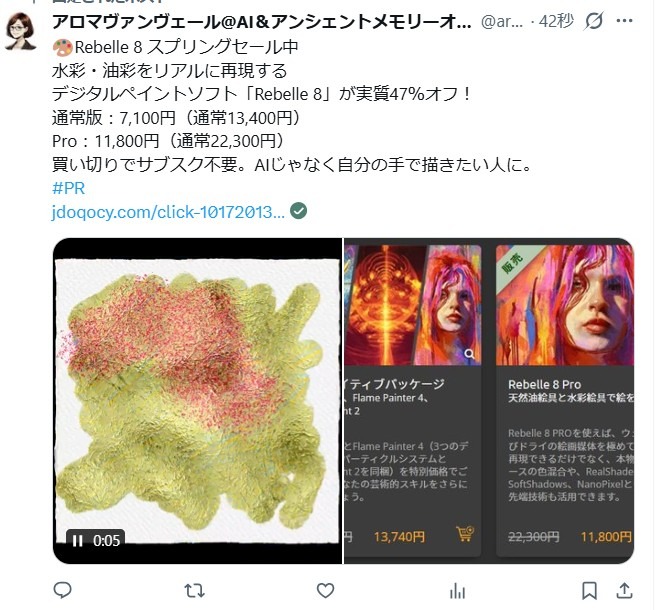
Task: Open the gold foil painting video
Action: click(x=197, y=401)
